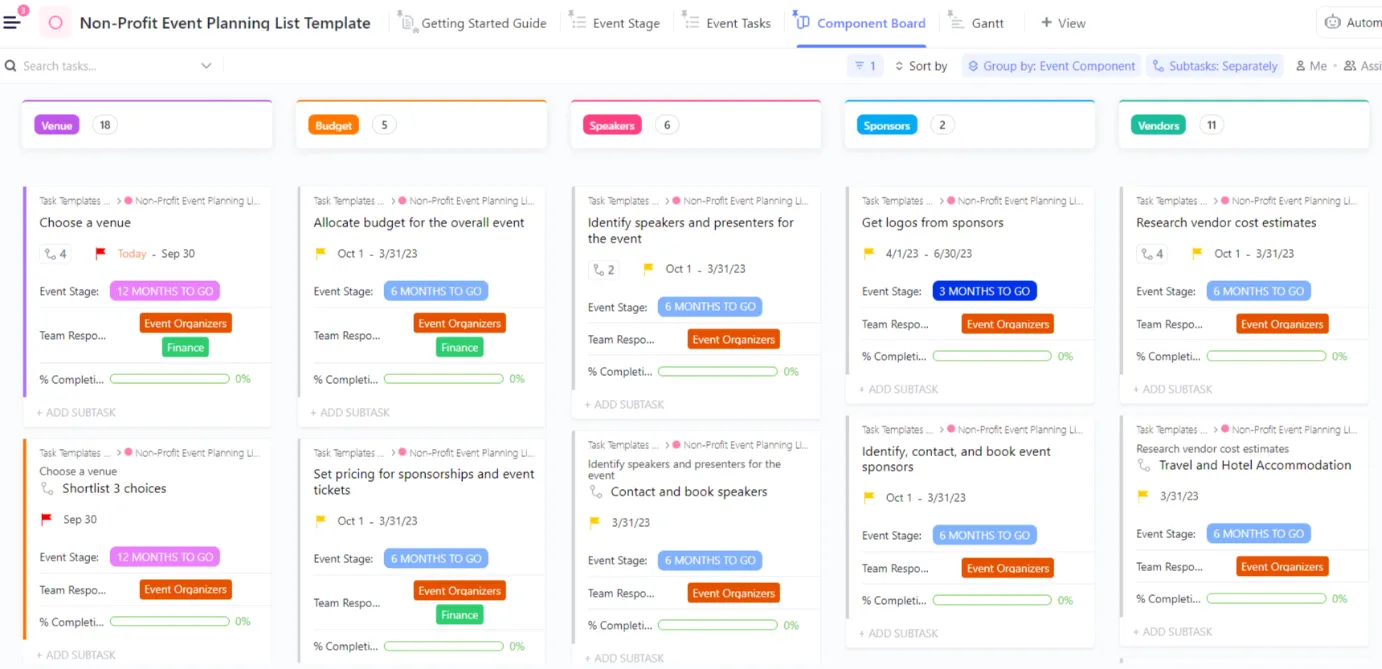Click the pink Speakers column label
Image resolution: width=1382 pixels, height=669 pixels.
point(612,125)
